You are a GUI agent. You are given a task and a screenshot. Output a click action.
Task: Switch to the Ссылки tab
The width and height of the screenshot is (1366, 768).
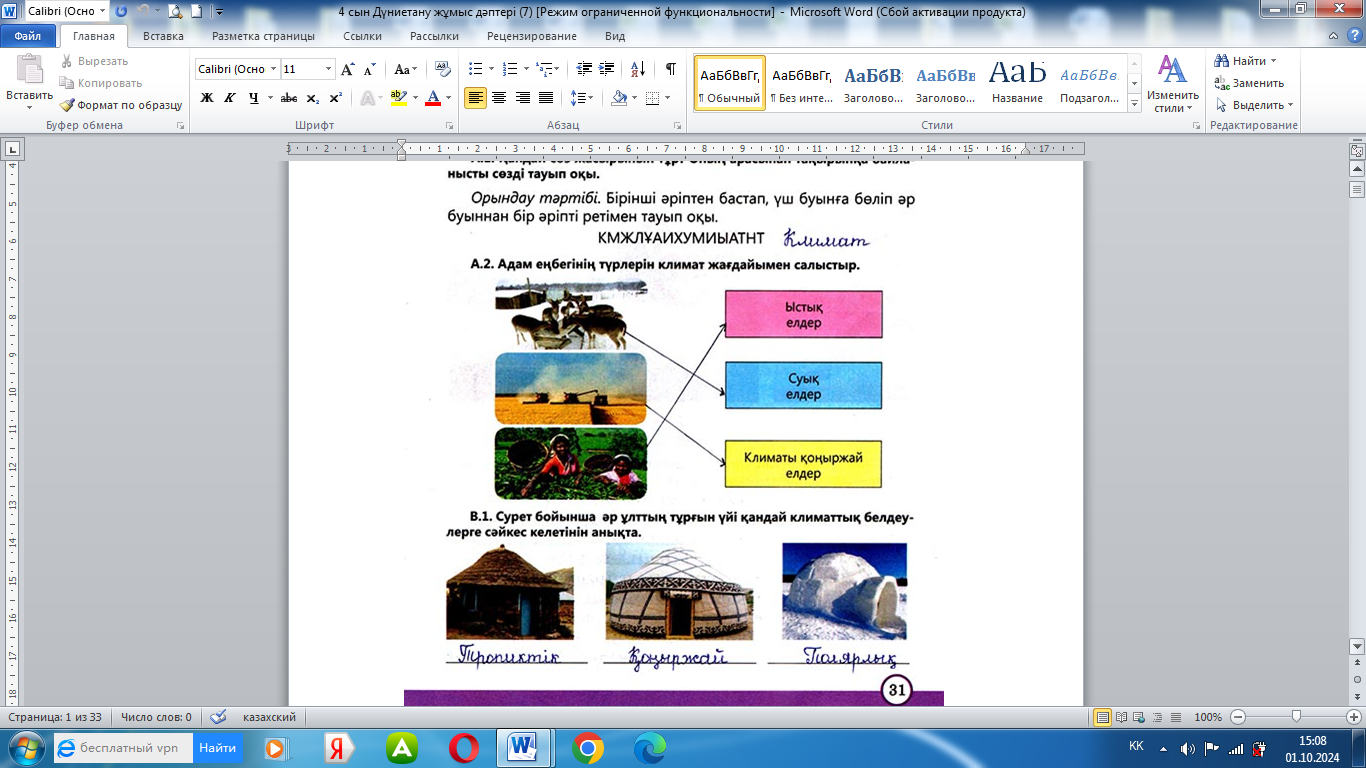(x=362, y=36)
